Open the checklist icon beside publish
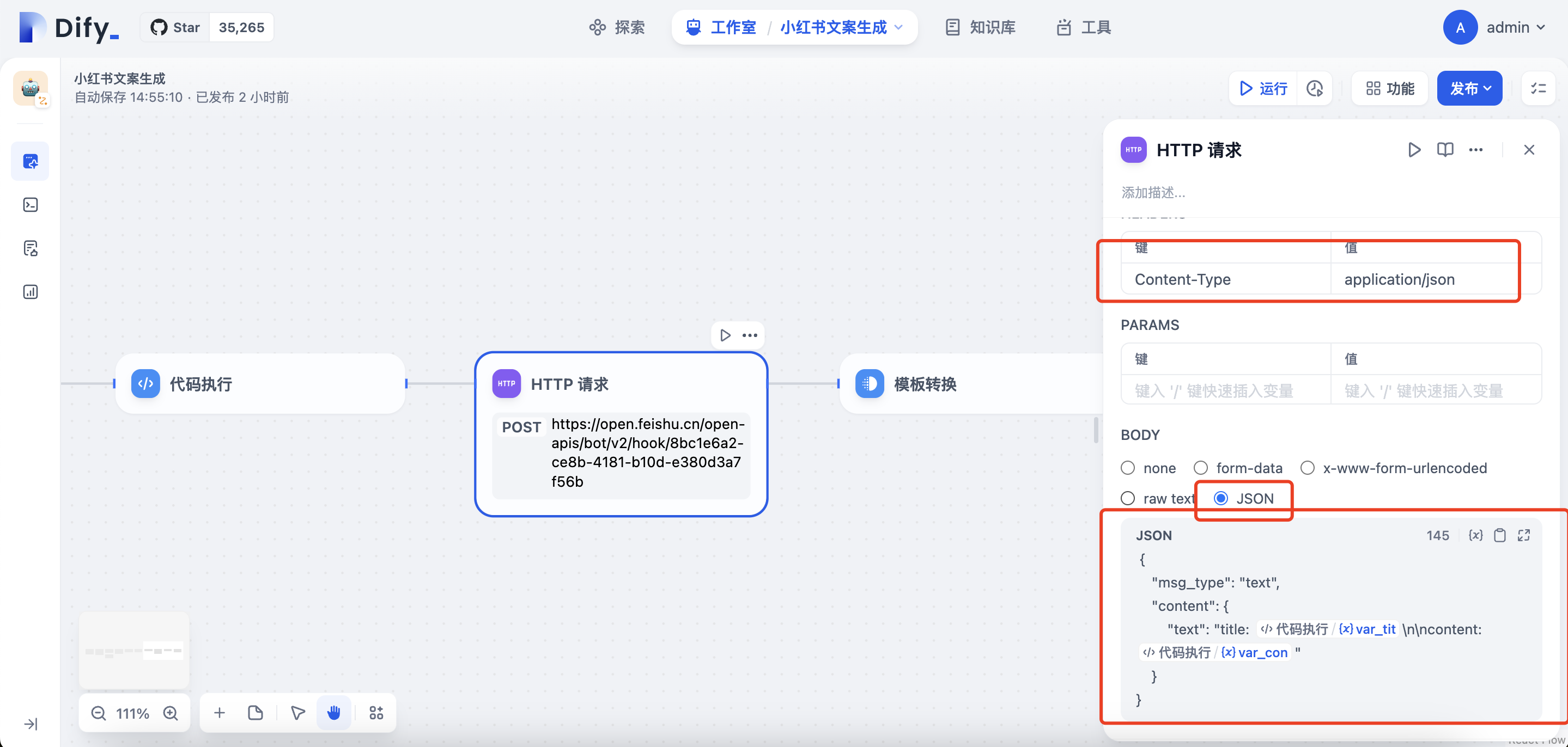Screen dimensions: 1568x747 click(x=1538, y=89)
